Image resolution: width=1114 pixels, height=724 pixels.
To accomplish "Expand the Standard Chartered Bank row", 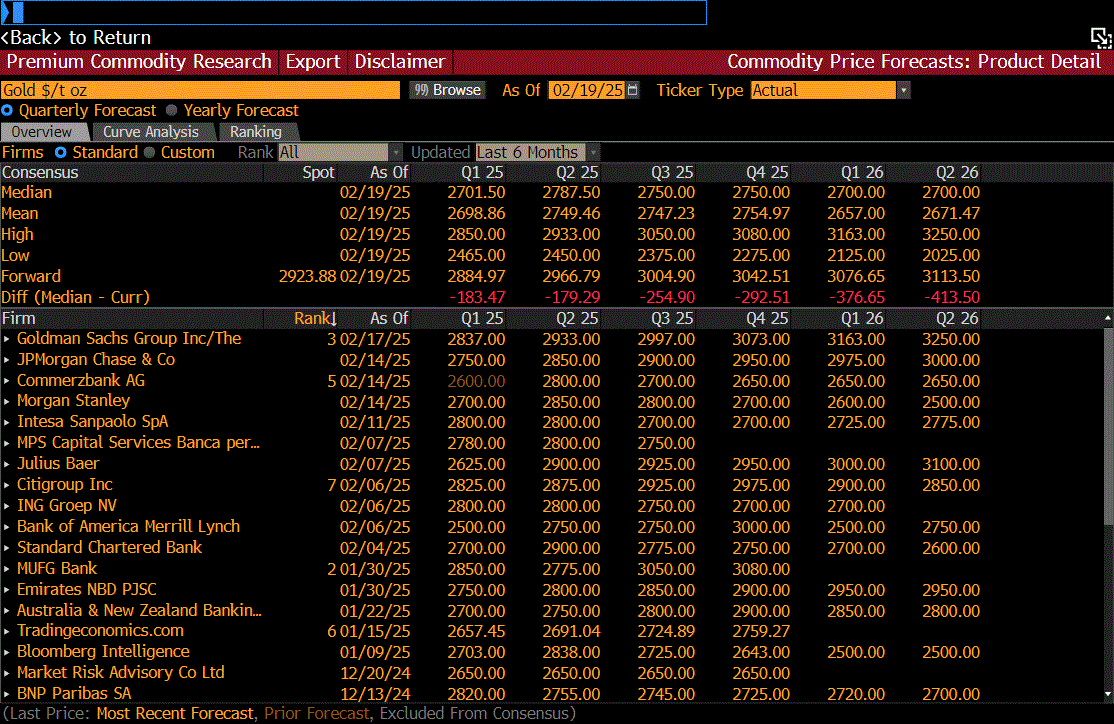I will pyautogui.click(x=6, y=548).
